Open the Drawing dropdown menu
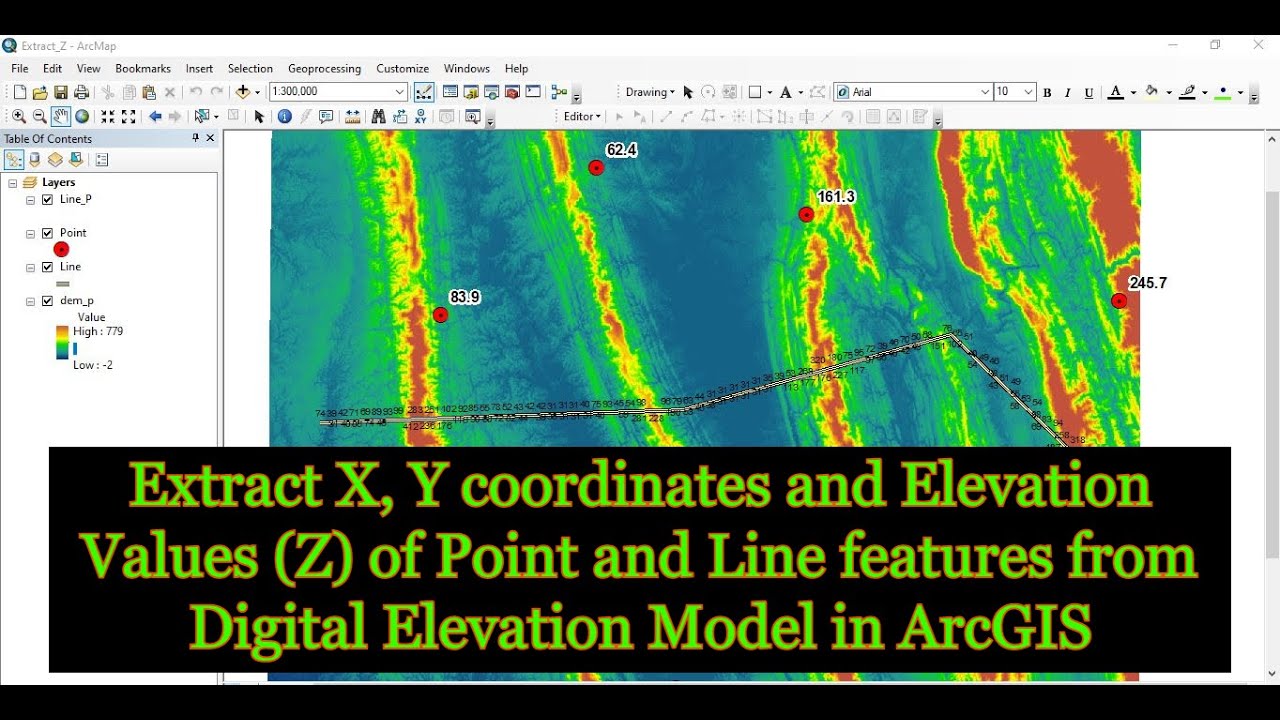Viewport: 1280px width, 720px height. [650, 92]
